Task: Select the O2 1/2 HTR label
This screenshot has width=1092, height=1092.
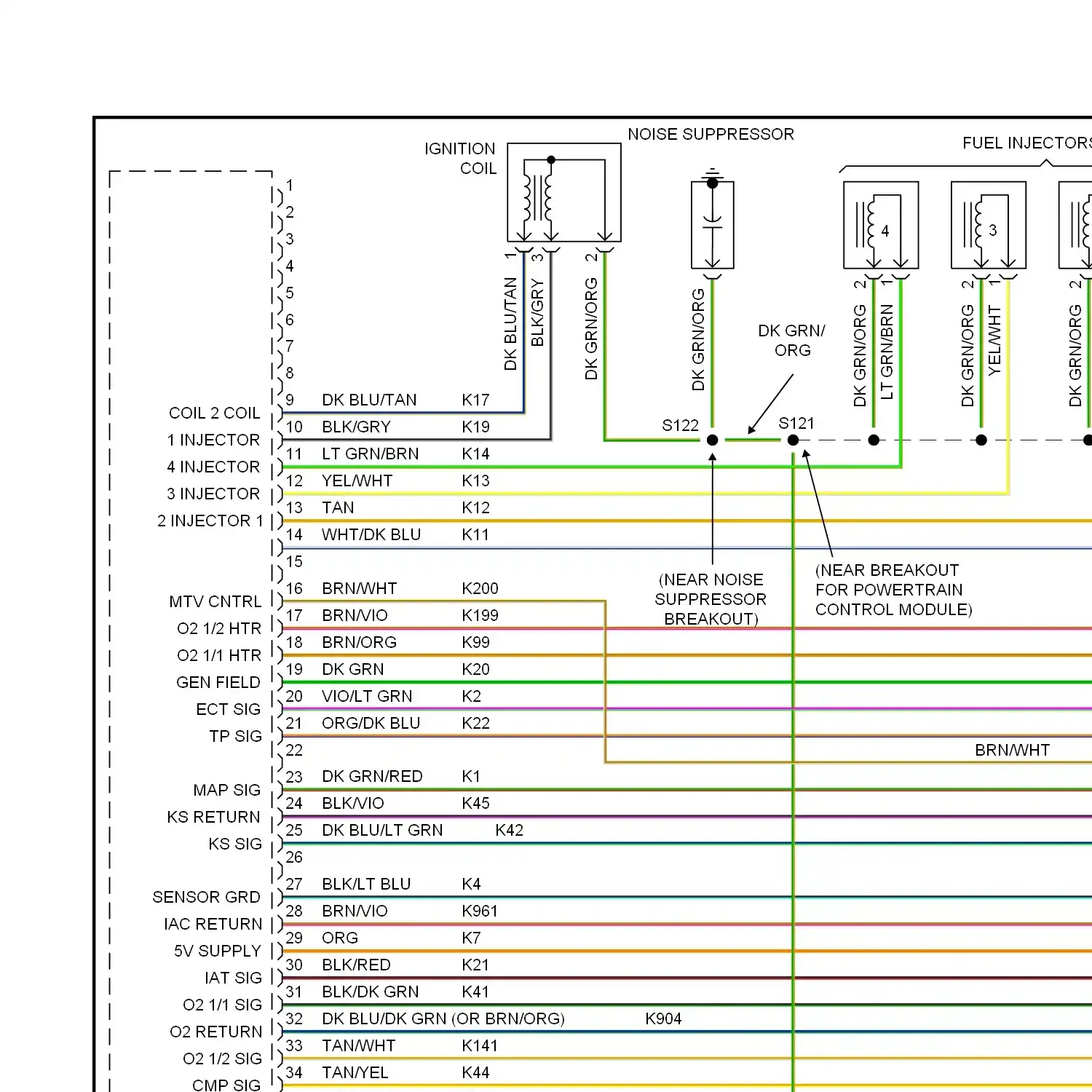Action: point(219,628)
